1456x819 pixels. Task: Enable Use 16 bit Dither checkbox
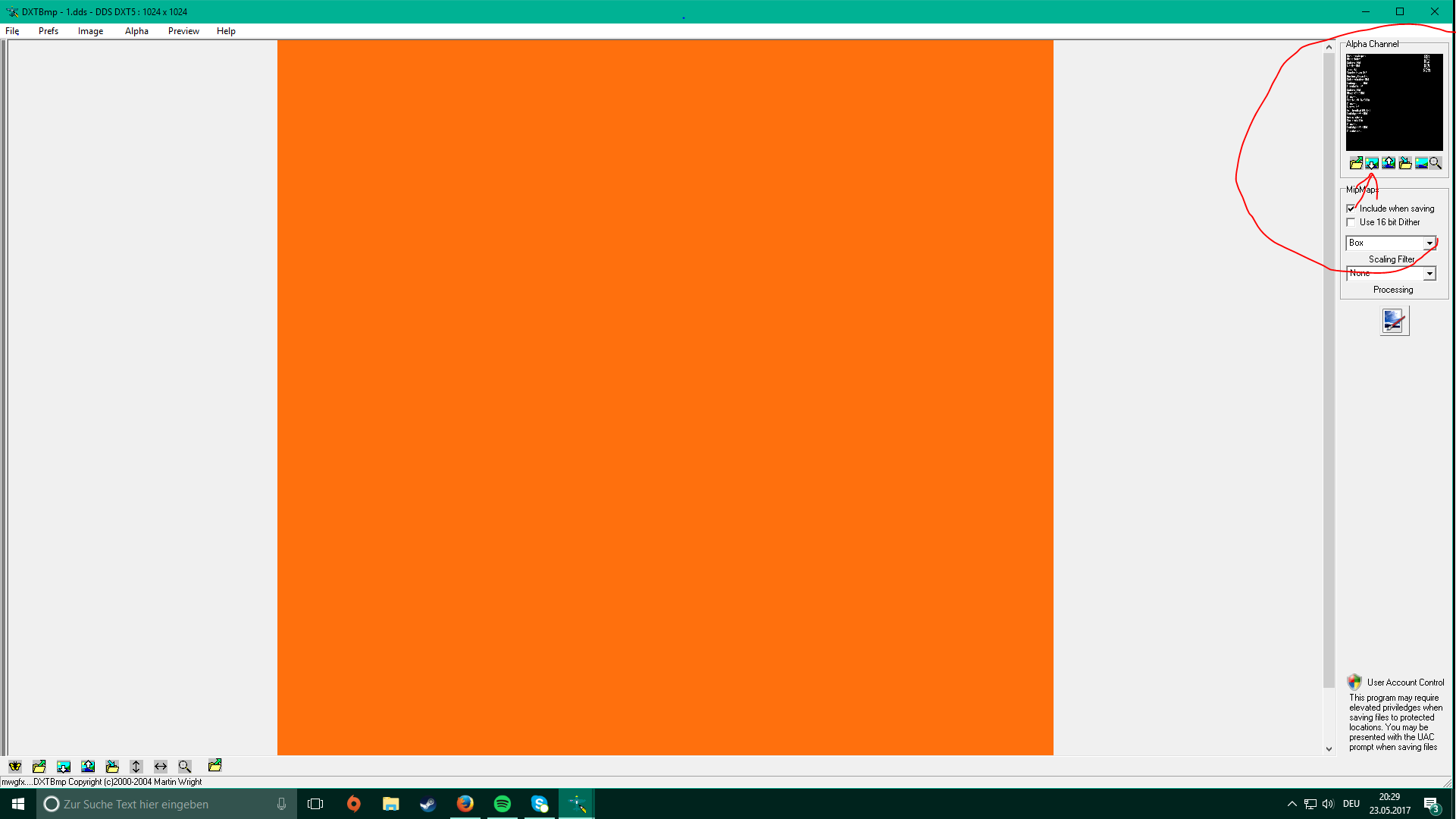[x=1351, y=222]
